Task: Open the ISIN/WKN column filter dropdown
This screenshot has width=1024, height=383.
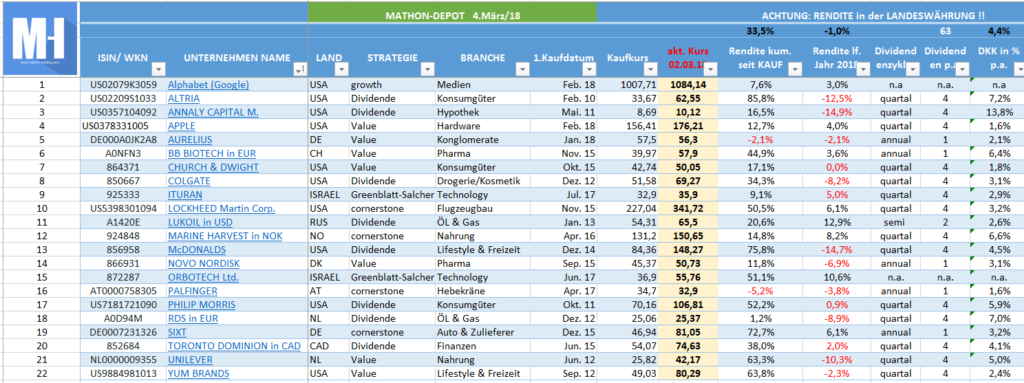Action: 157,69
